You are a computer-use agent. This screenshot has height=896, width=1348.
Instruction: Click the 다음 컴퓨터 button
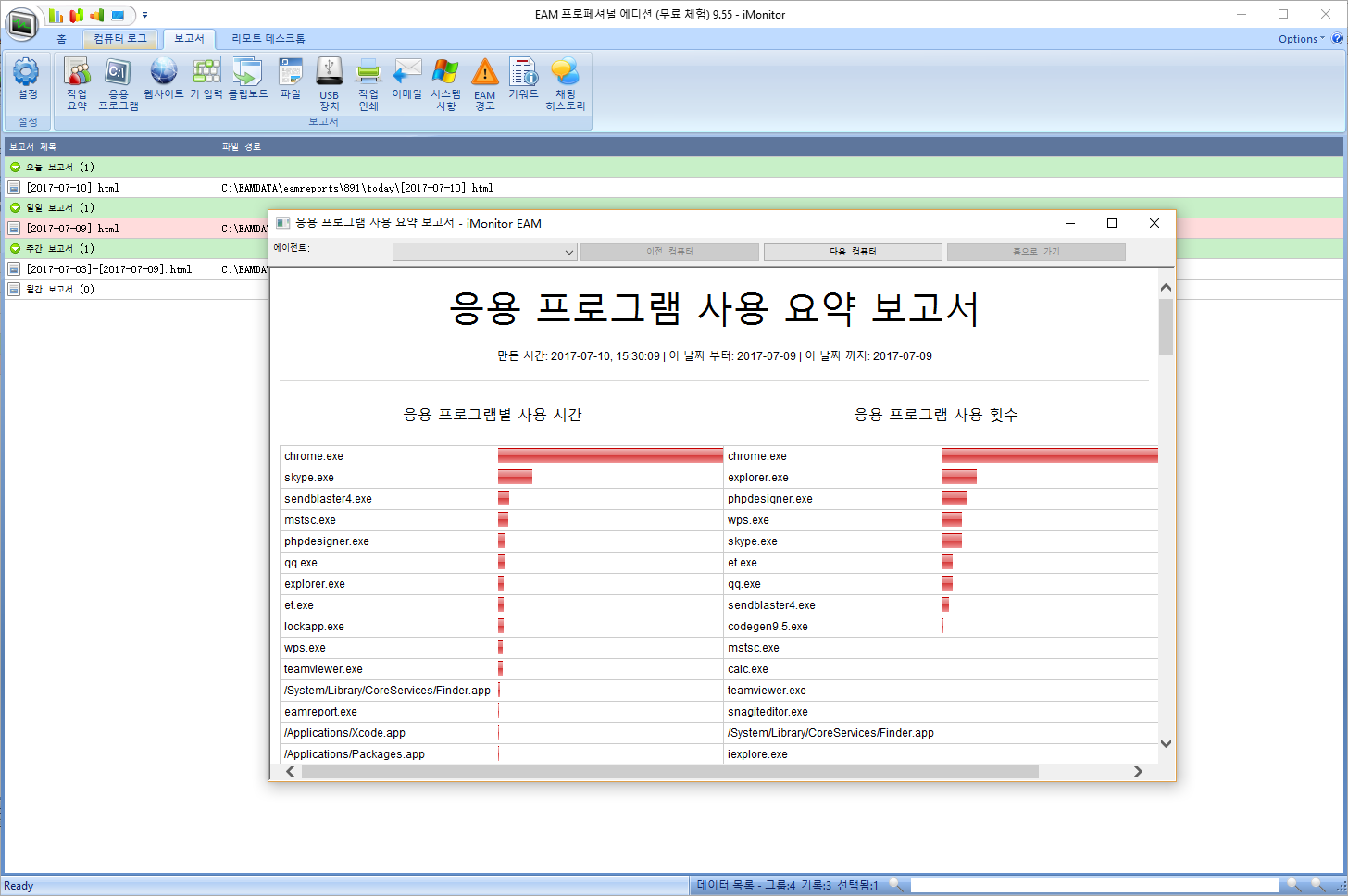(853, 252)
